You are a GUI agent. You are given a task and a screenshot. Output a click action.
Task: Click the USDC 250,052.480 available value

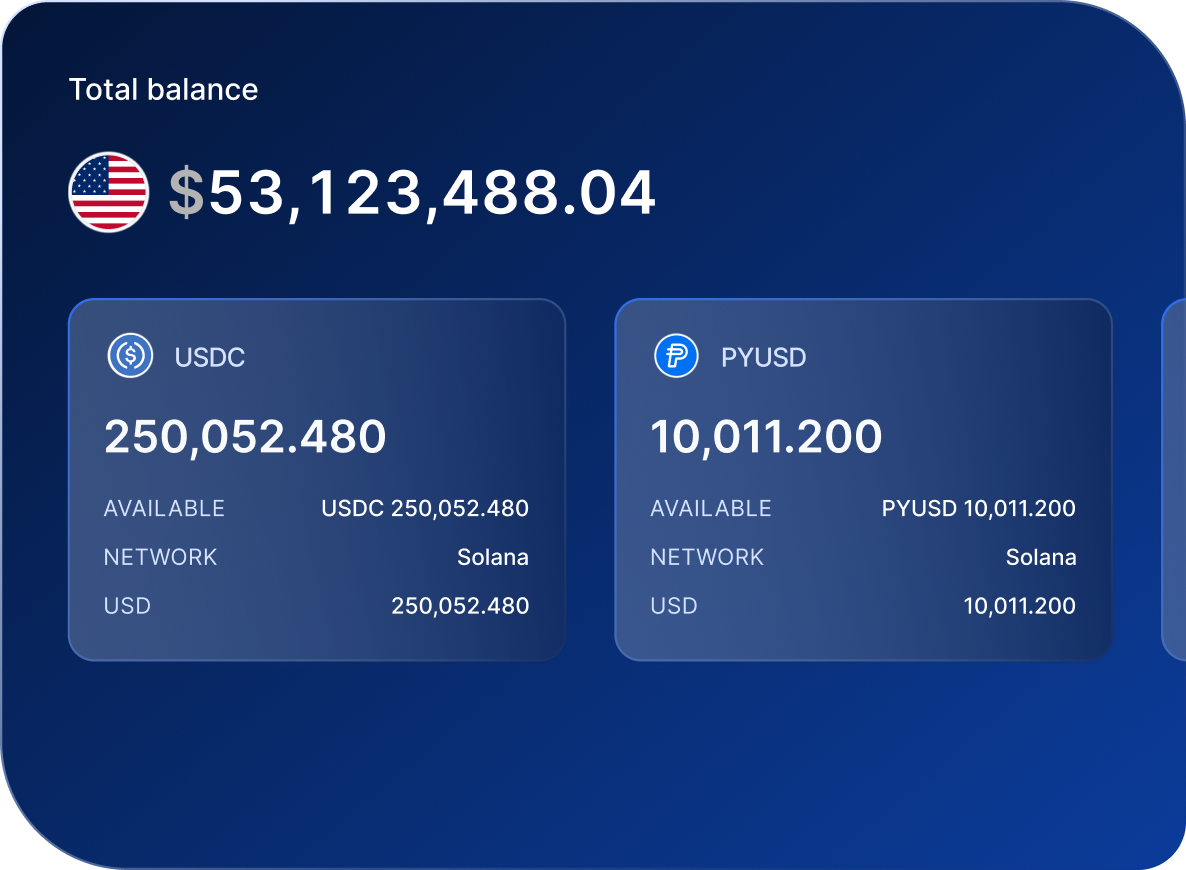[425, 508]
